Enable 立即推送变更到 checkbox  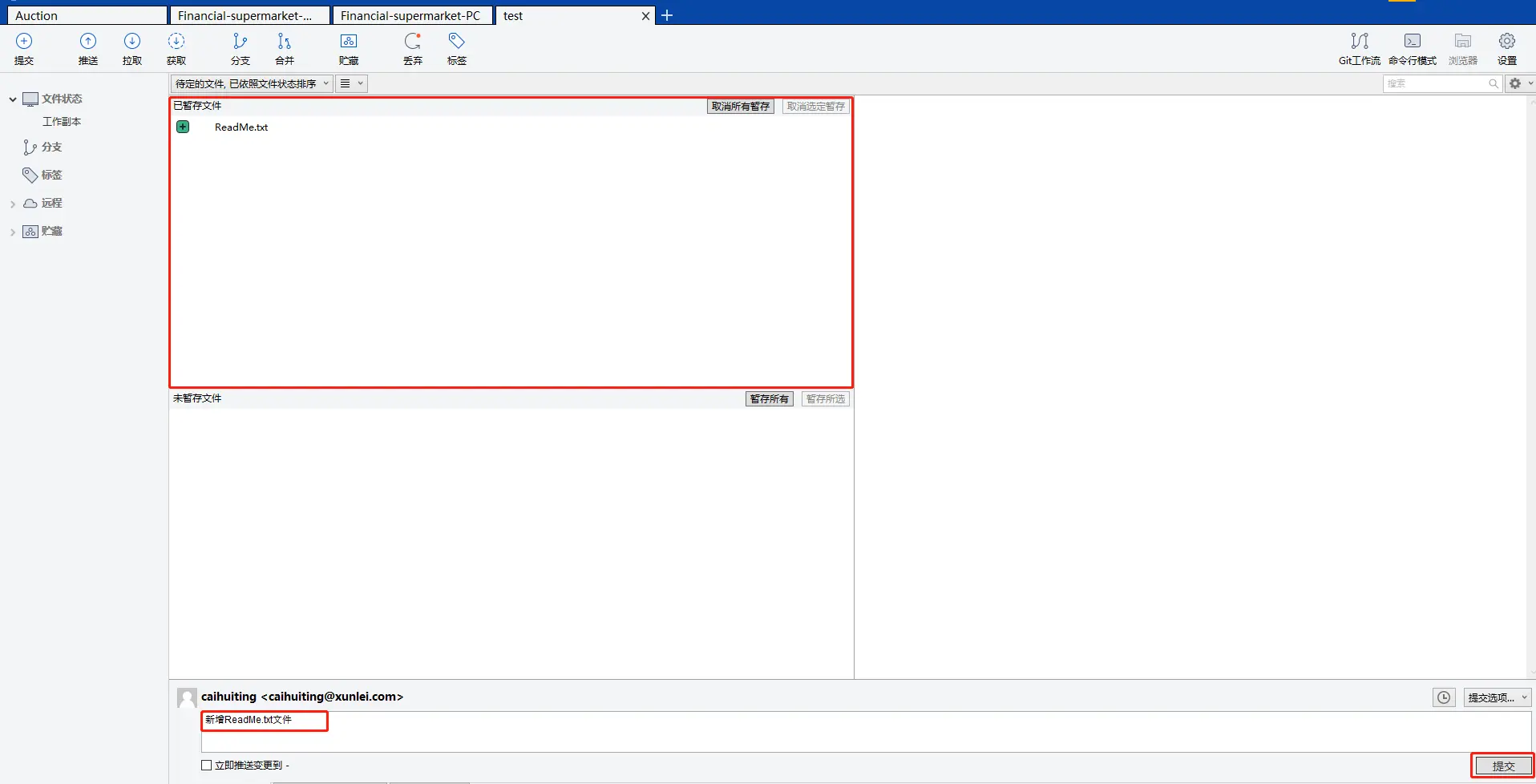coord(207,765)
